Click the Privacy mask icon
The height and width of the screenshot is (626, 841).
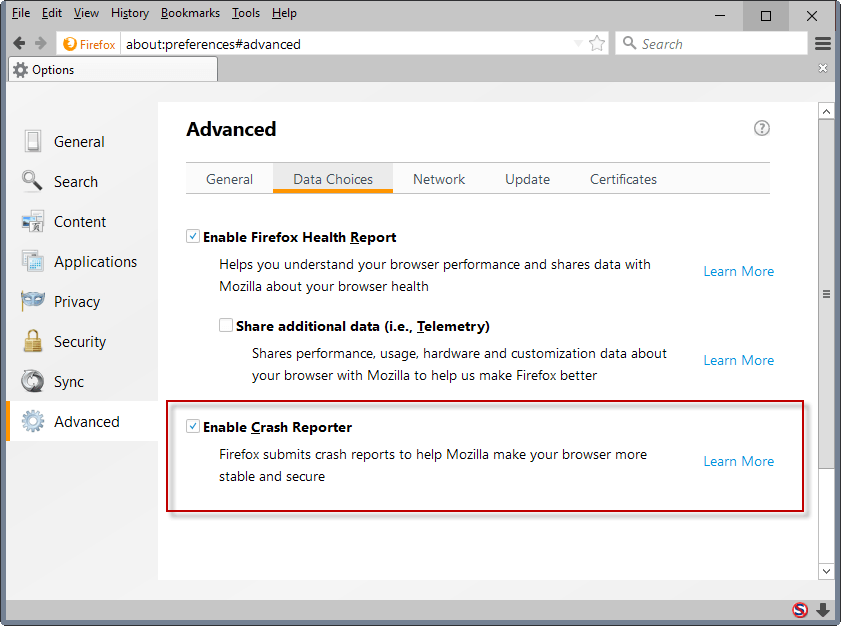coord(33,300)
